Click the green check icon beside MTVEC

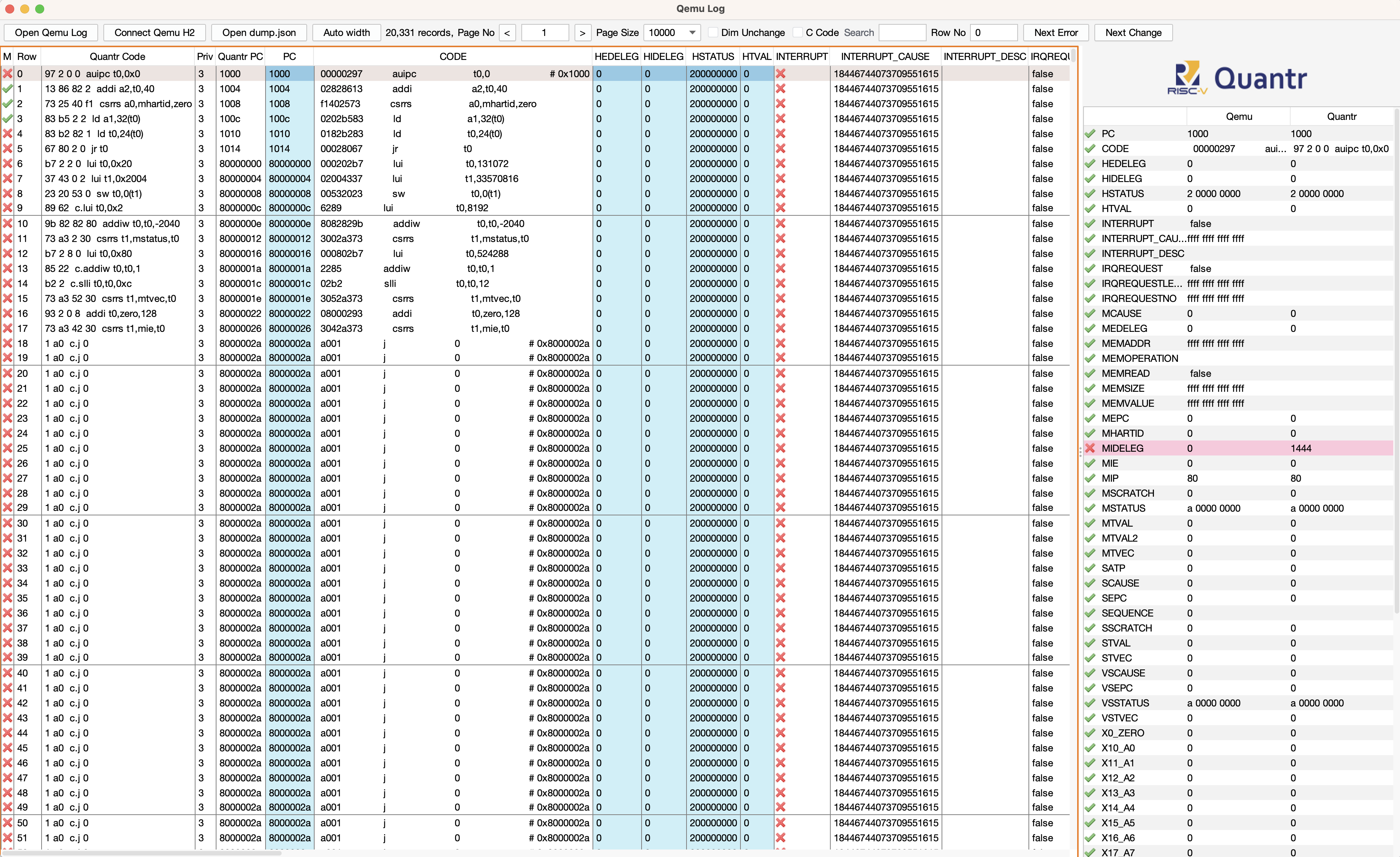tap(1090, 553)
